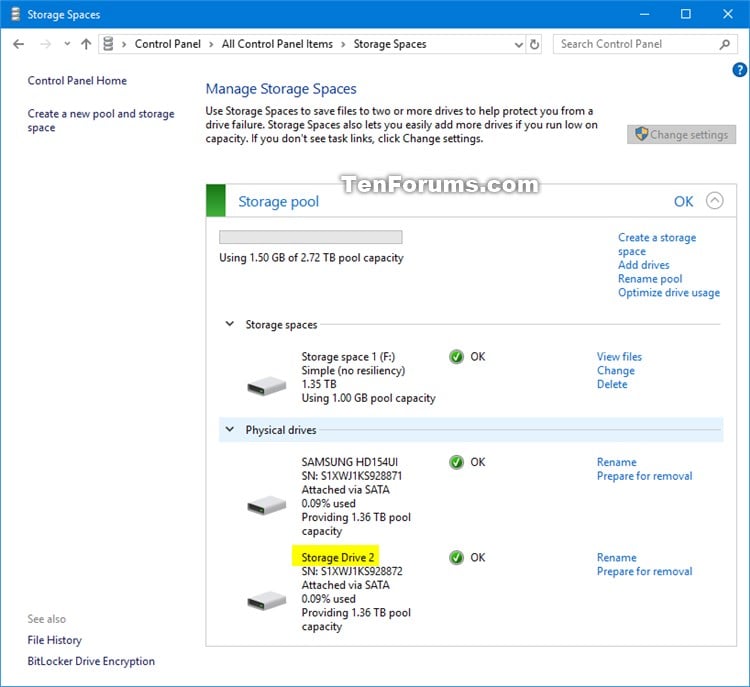Click the search magnifier icon

tap(725, 44)
